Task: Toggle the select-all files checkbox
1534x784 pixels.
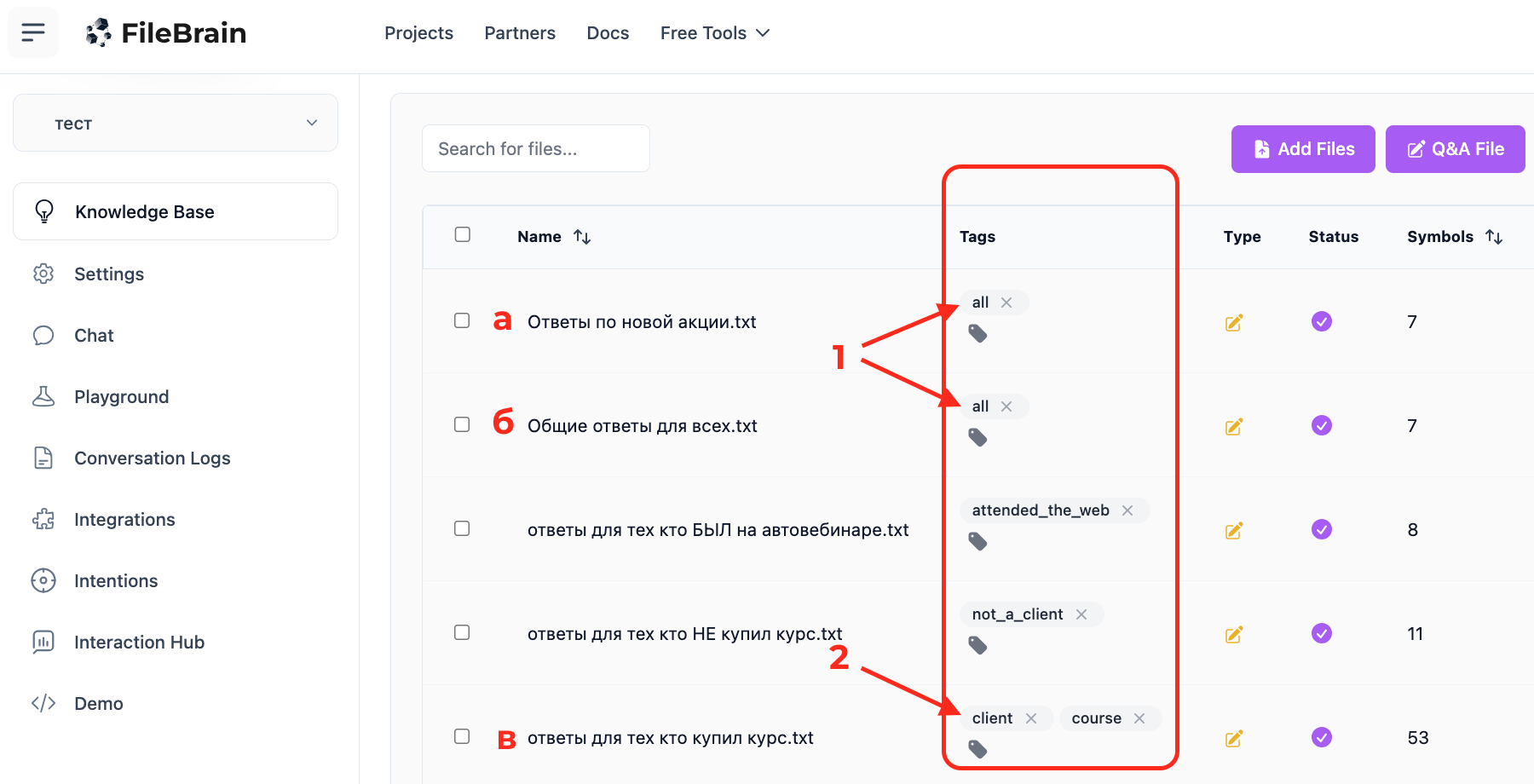Action: pyautogui.click(x=463, y=234)
